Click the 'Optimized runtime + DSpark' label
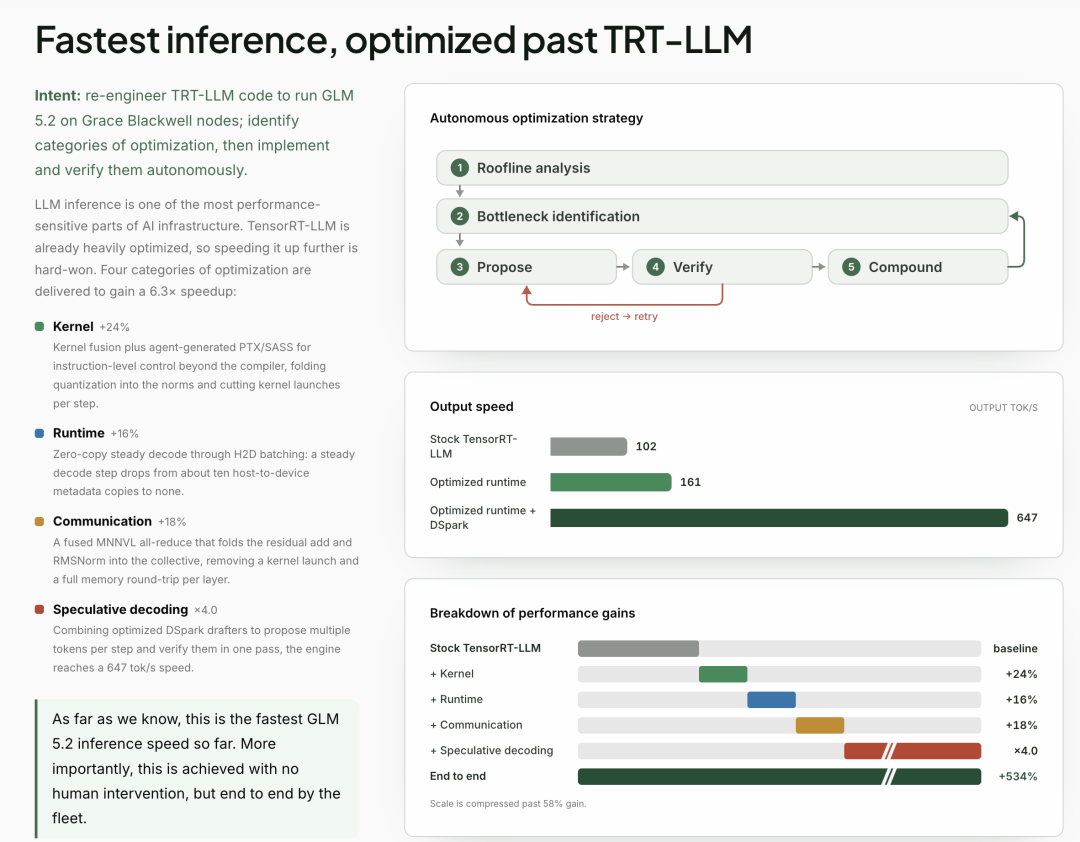 (483, 517)
